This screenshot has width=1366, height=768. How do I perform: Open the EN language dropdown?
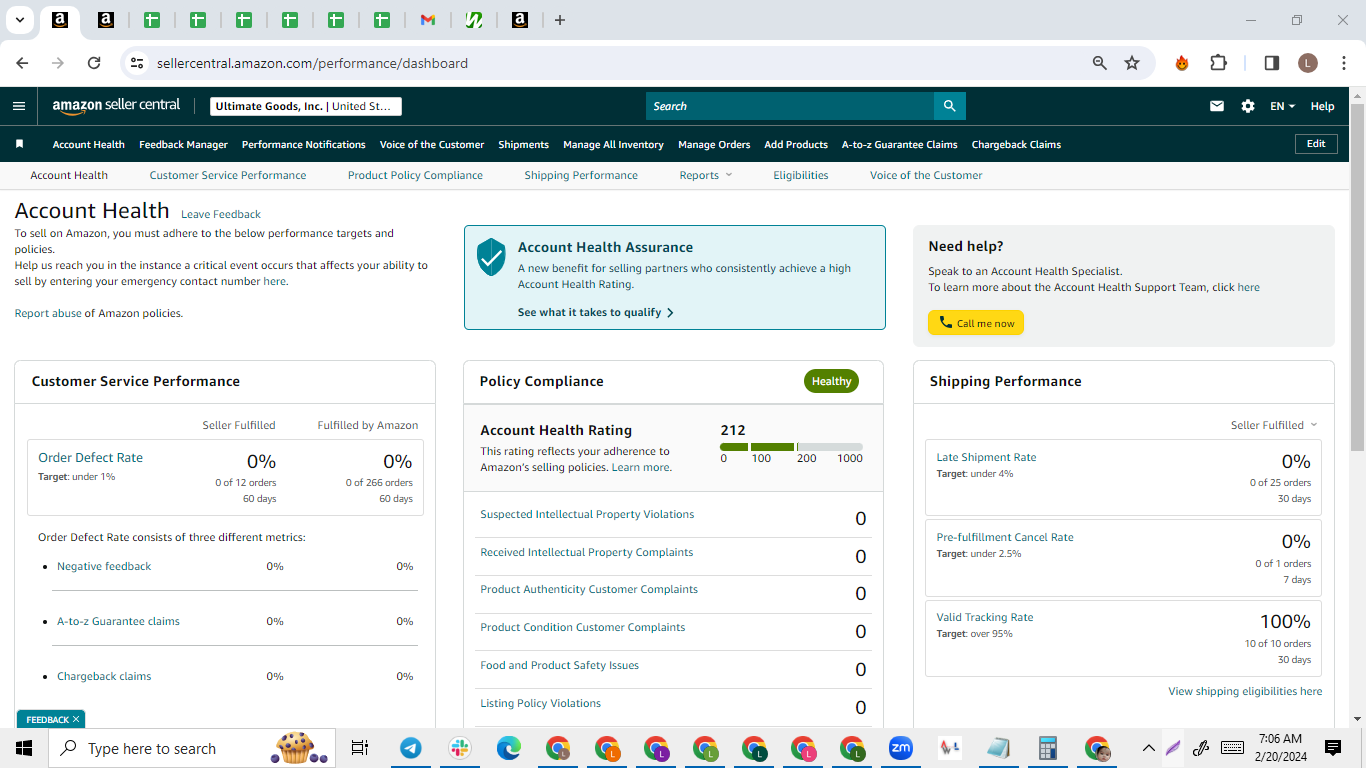[x=1282, y=106]
